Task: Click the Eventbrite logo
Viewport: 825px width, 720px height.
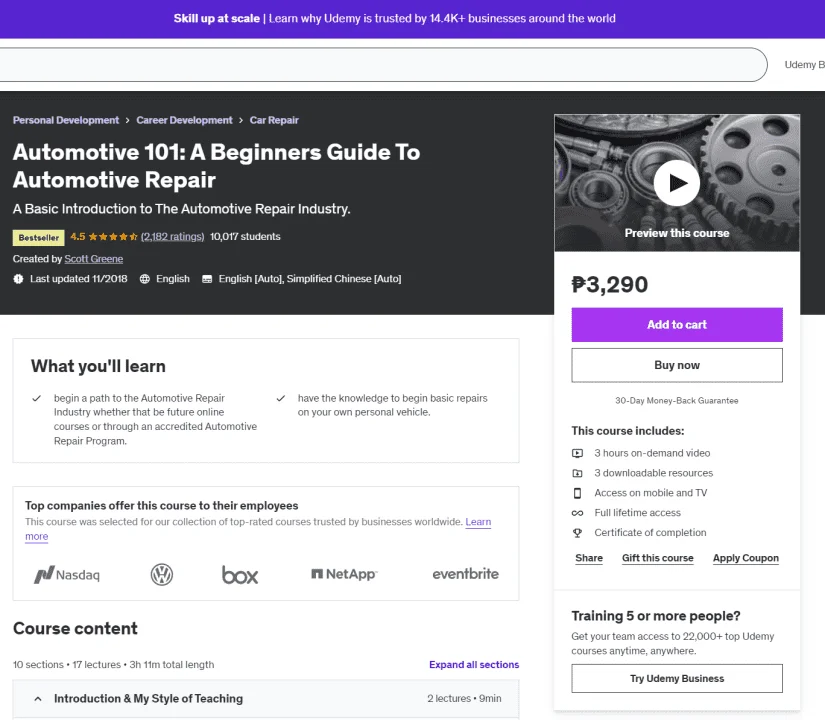Action: 465,574
